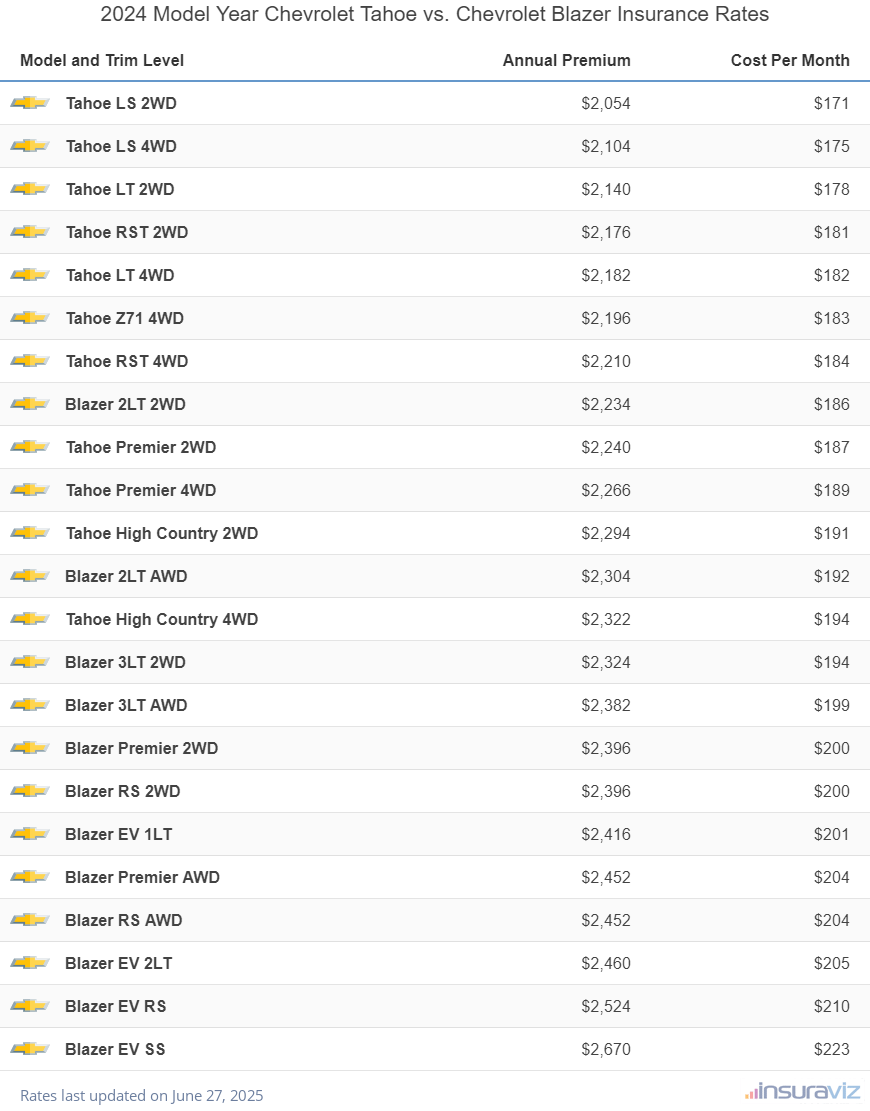Click the $2,182 annual premium value
870x1111 pixels.
point(606,275)
